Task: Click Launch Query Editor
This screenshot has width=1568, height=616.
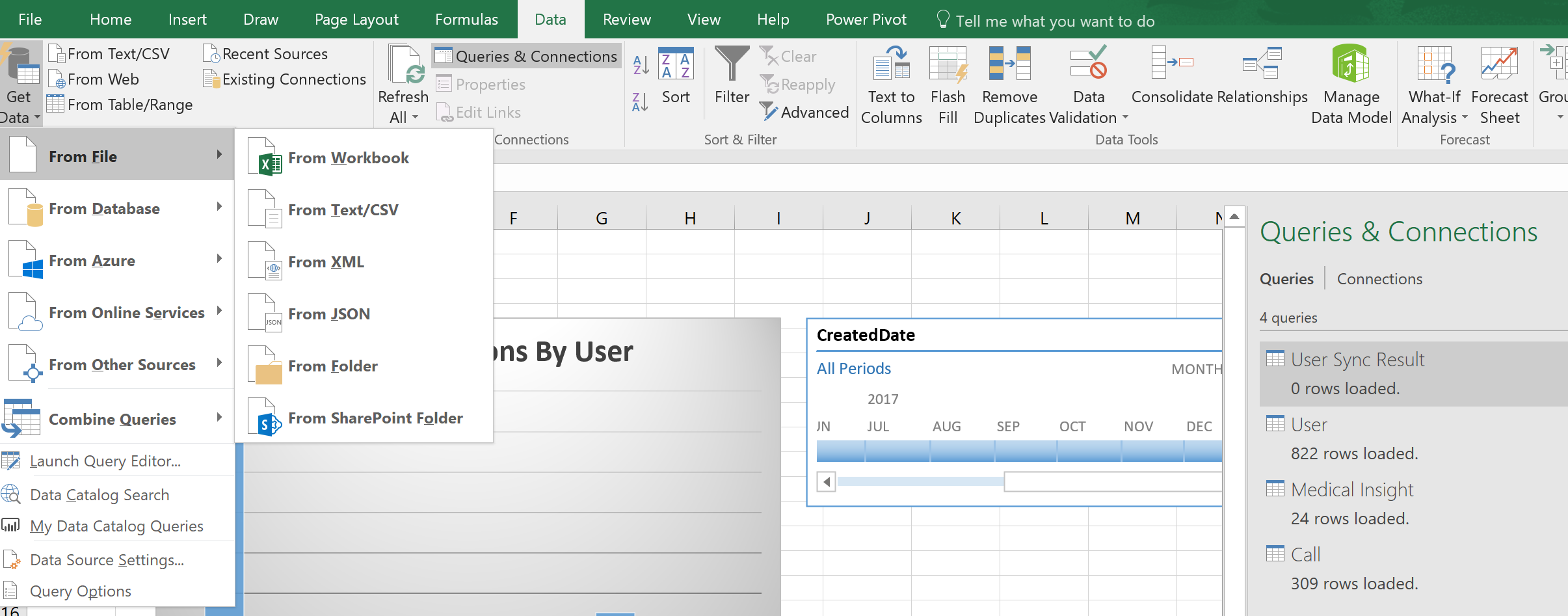Action: click(117, 461)
